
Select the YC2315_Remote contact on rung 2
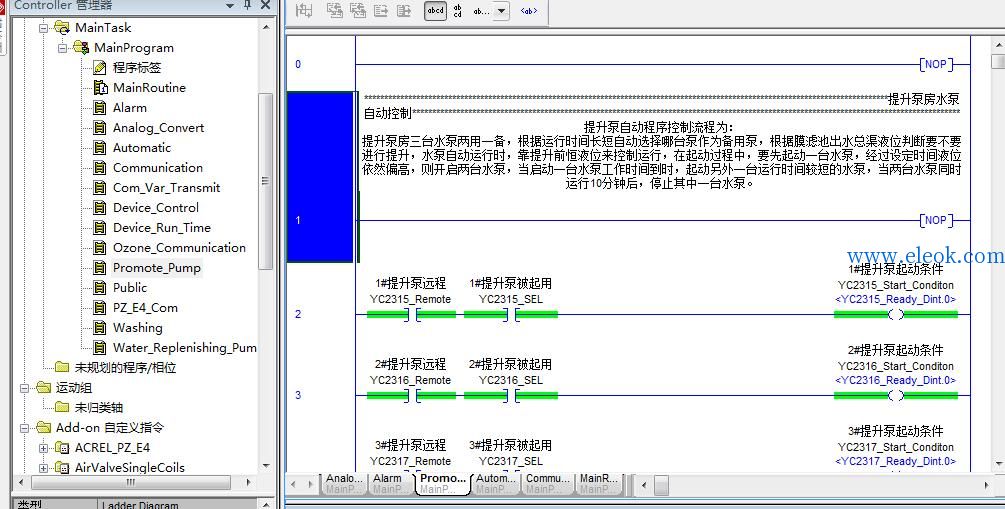(x=411, y=314)
